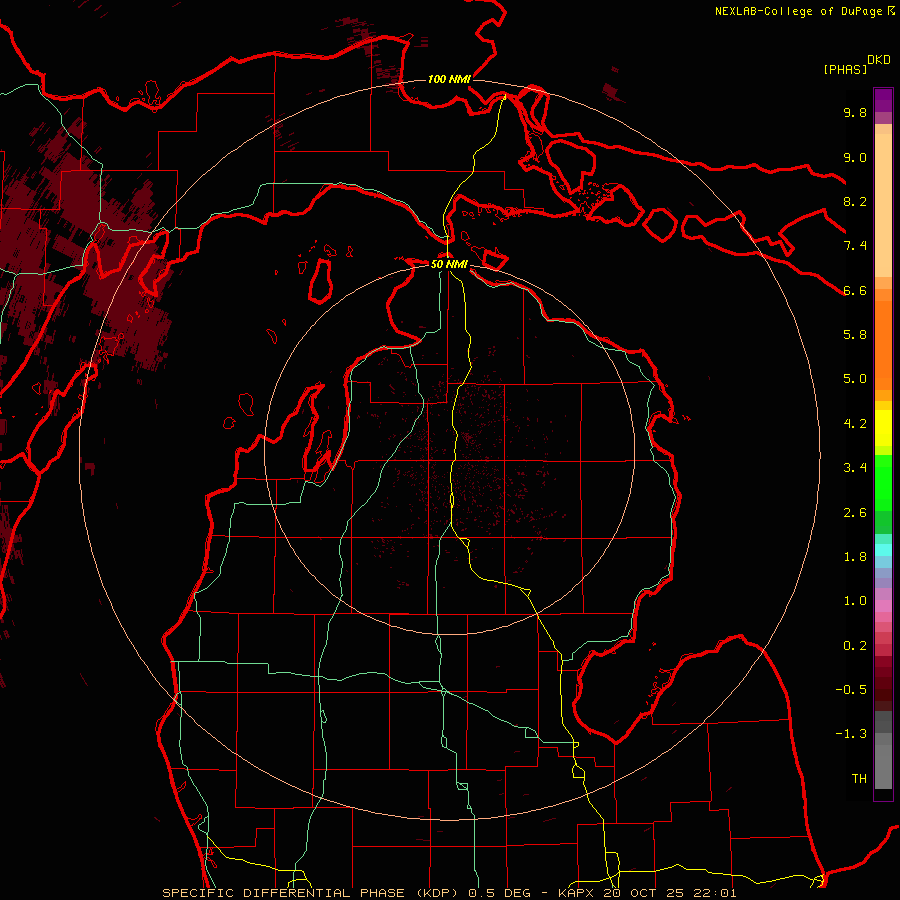900x900 pixels.
Task: Click the NEXLAB-College of DuPage title text
Action: (x=799, y=11)
